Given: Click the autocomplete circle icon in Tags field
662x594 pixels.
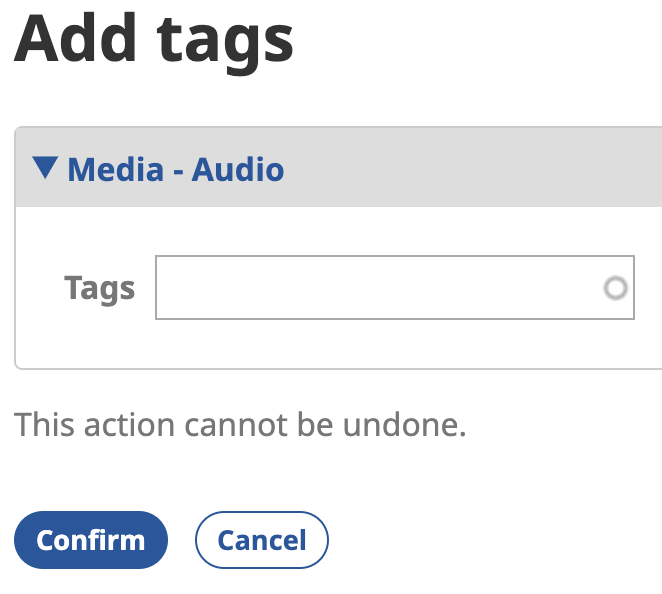Looking at the screenshot, I should [x=616, y=289].
